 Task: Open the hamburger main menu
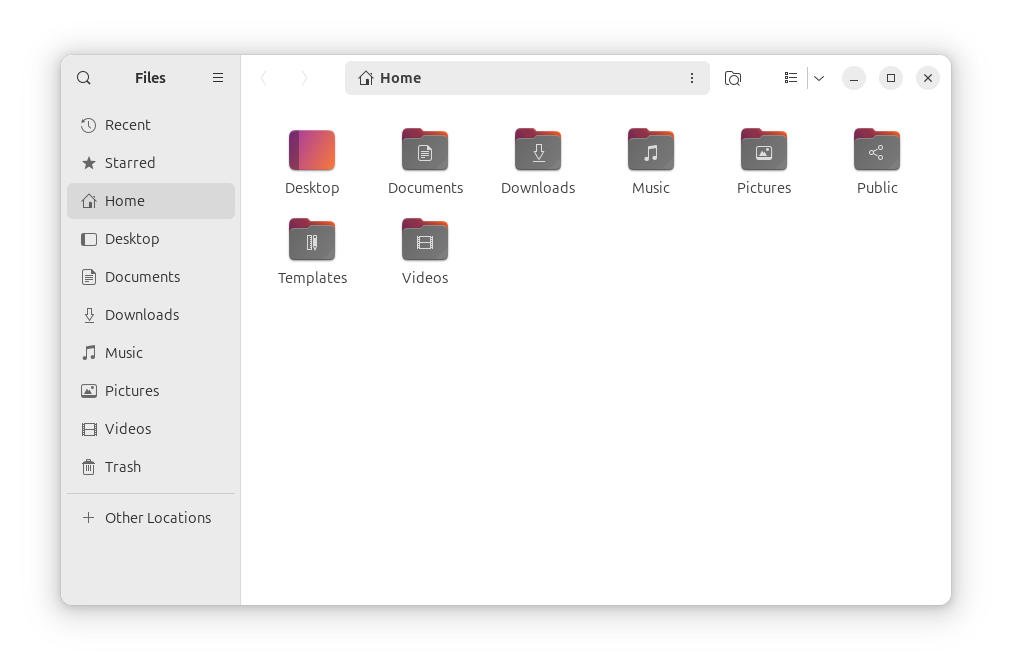(x=218, y=77)
